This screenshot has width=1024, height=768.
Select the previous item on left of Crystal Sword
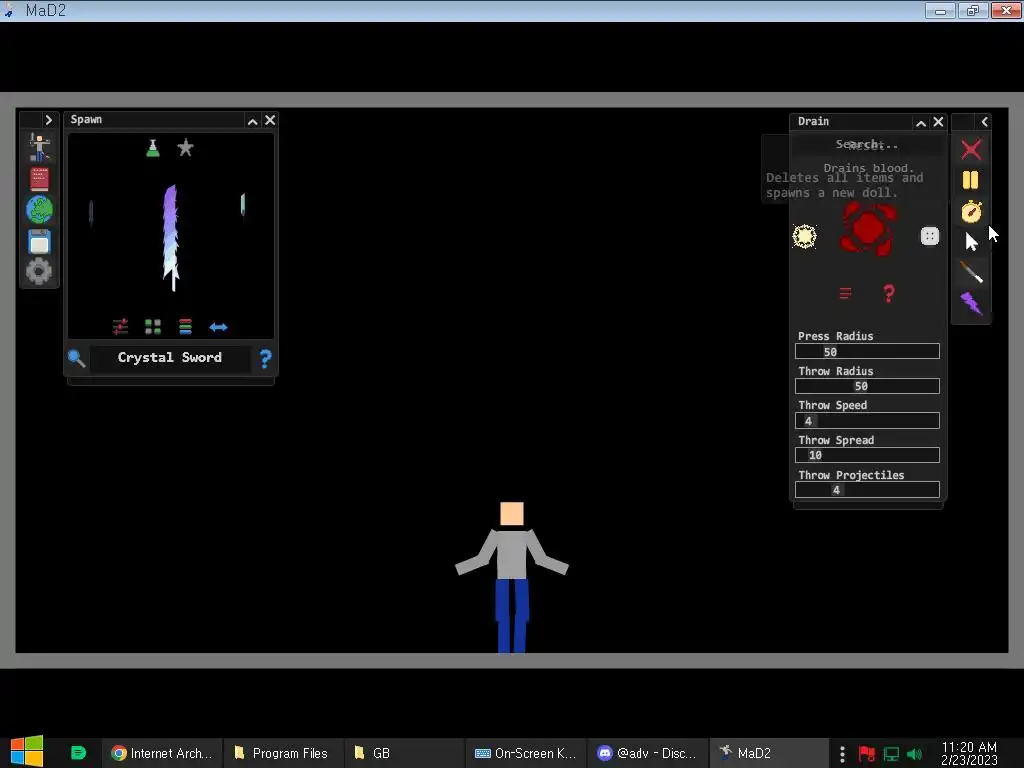(91, 213)
